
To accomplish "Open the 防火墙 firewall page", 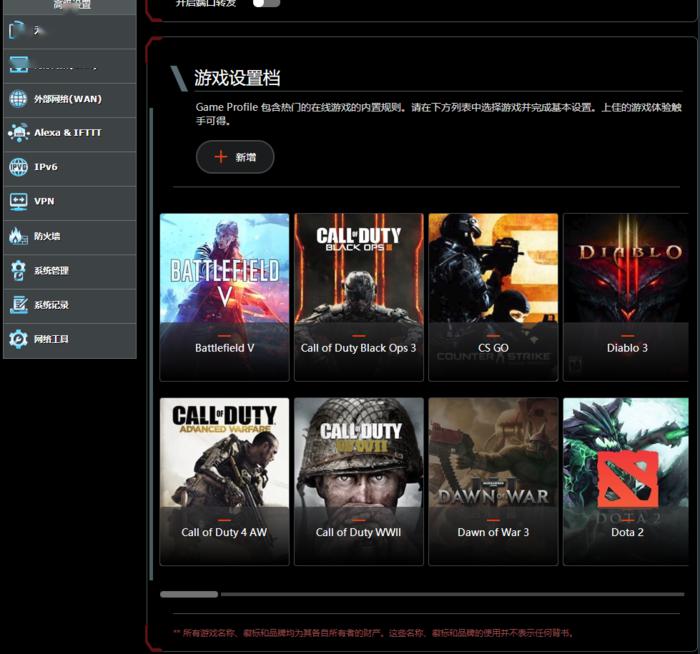I will (x=69, y=236).
